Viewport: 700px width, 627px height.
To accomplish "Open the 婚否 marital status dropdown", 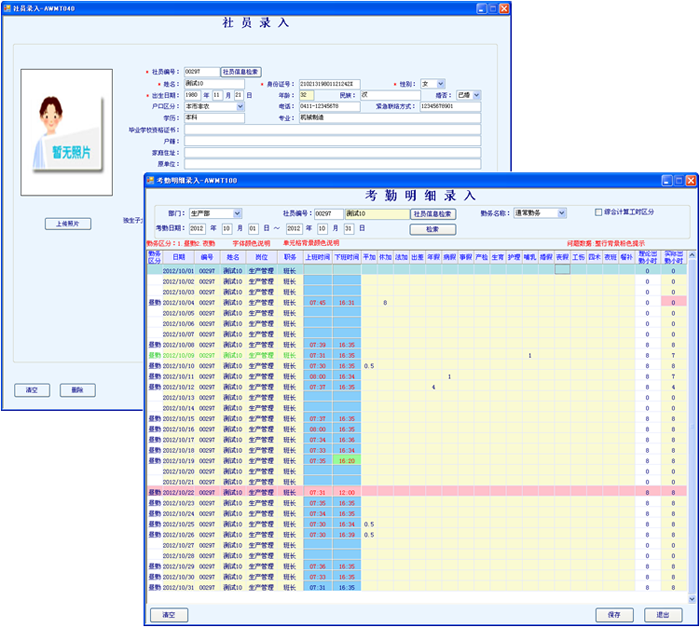I will [476, 94].
